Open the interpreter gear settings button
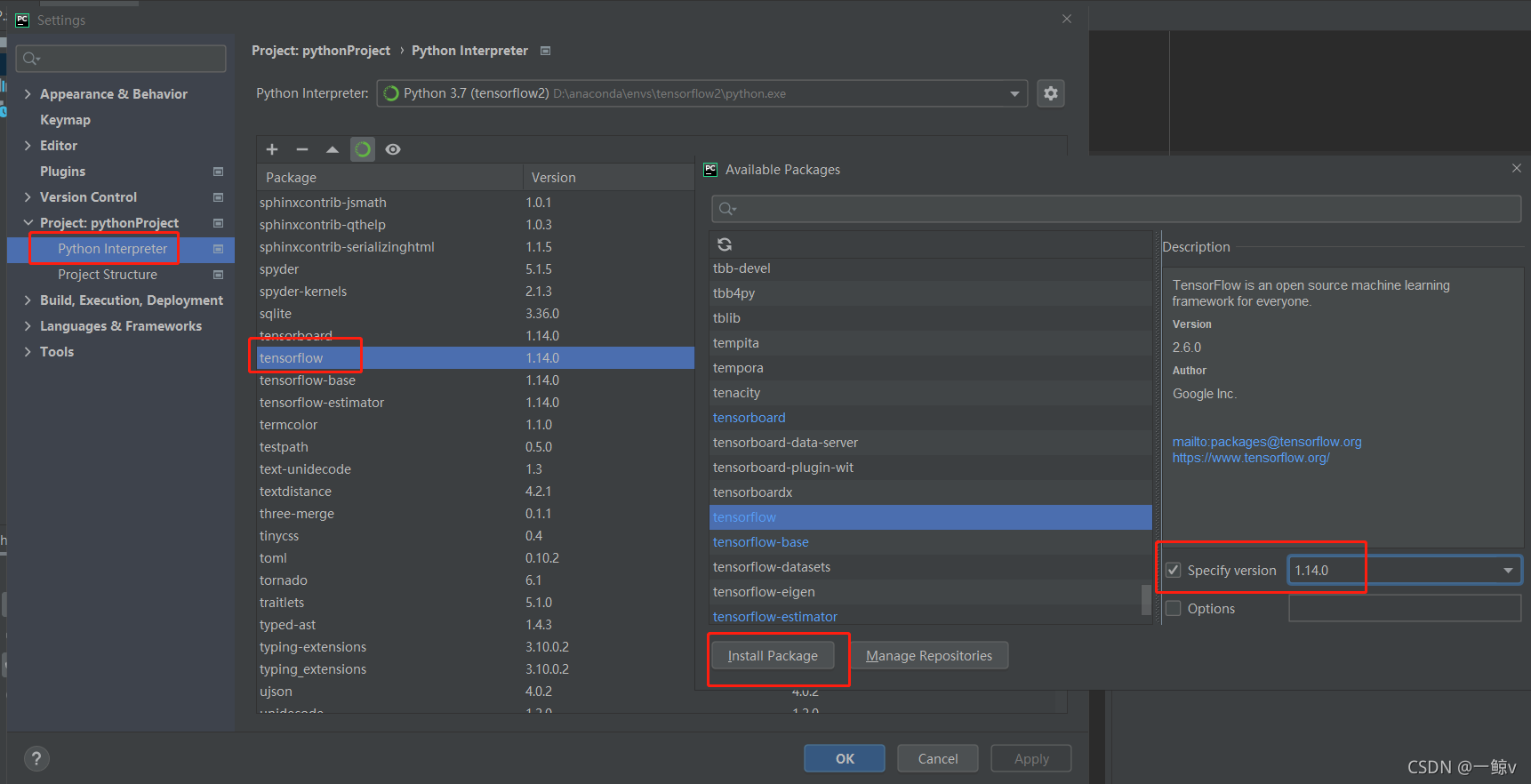Viewport: 1531px width, 784px height. click(x=1051, y=93)
